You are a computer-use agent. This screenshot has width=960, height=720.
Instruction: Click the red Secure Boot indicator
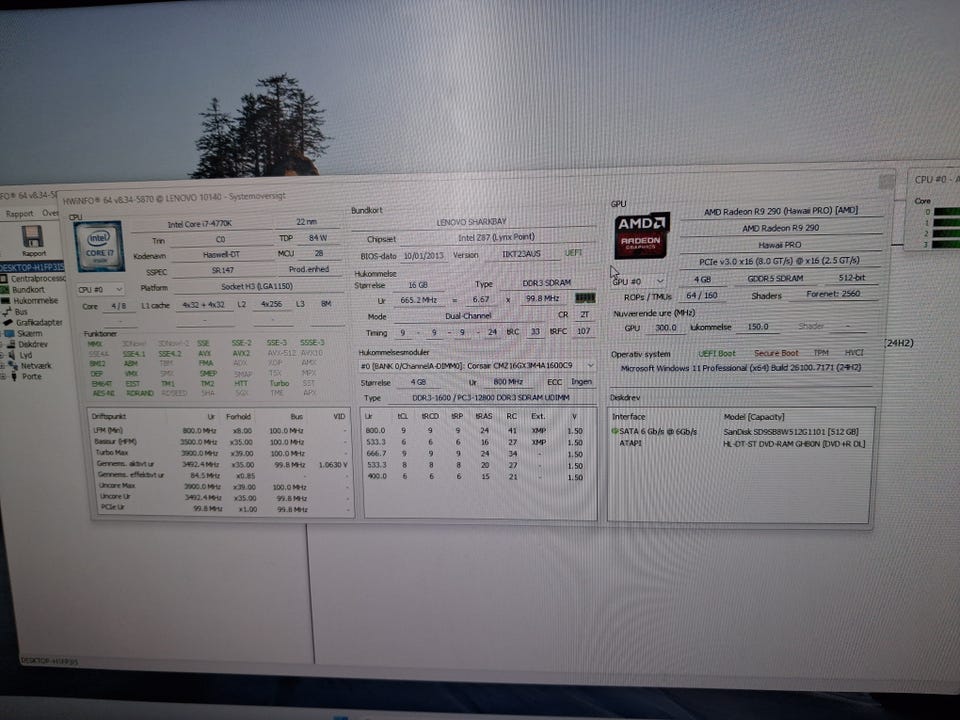point(776,353)
